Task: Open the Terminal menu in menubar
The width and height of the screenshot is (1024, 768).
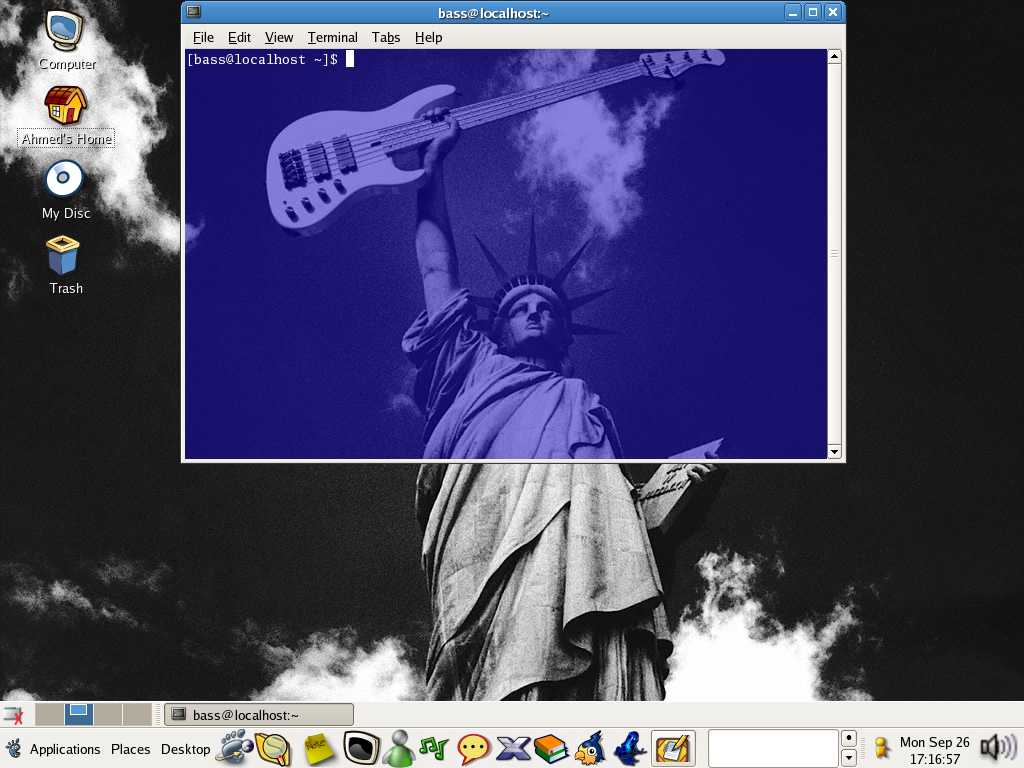Action: coord(332,37)
